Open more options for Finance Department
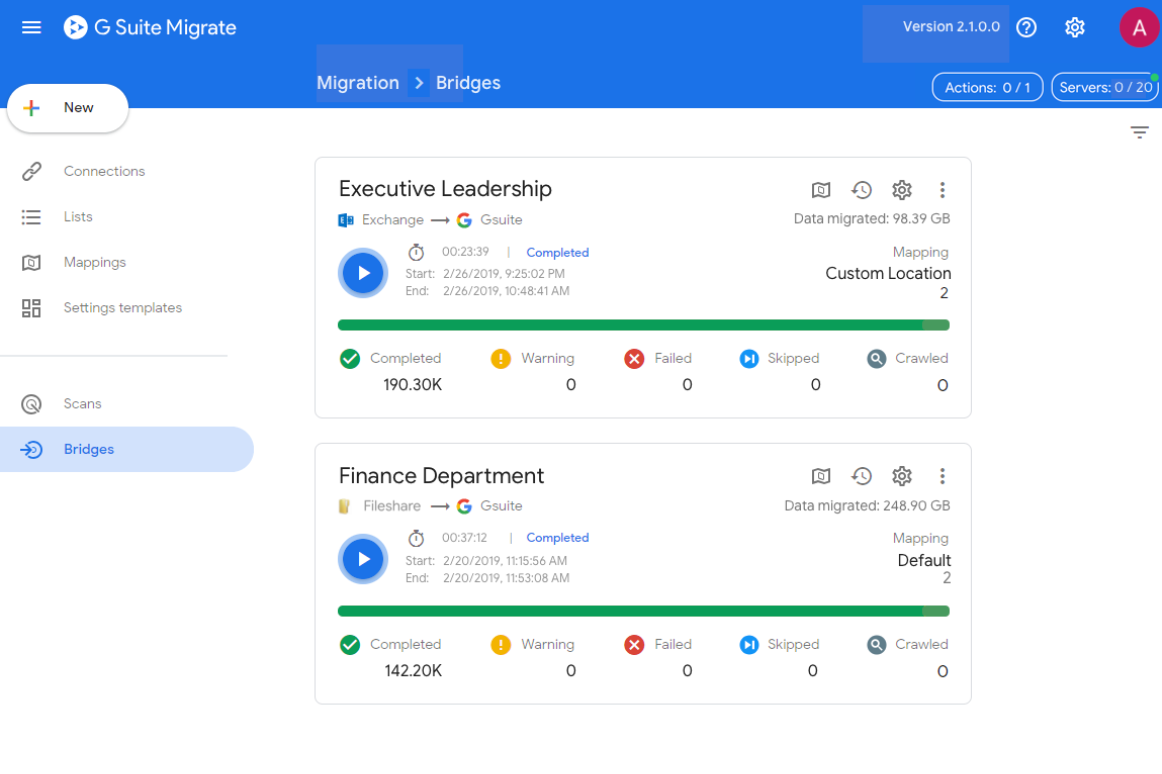 pyautogui.click(x=942, y=476)
